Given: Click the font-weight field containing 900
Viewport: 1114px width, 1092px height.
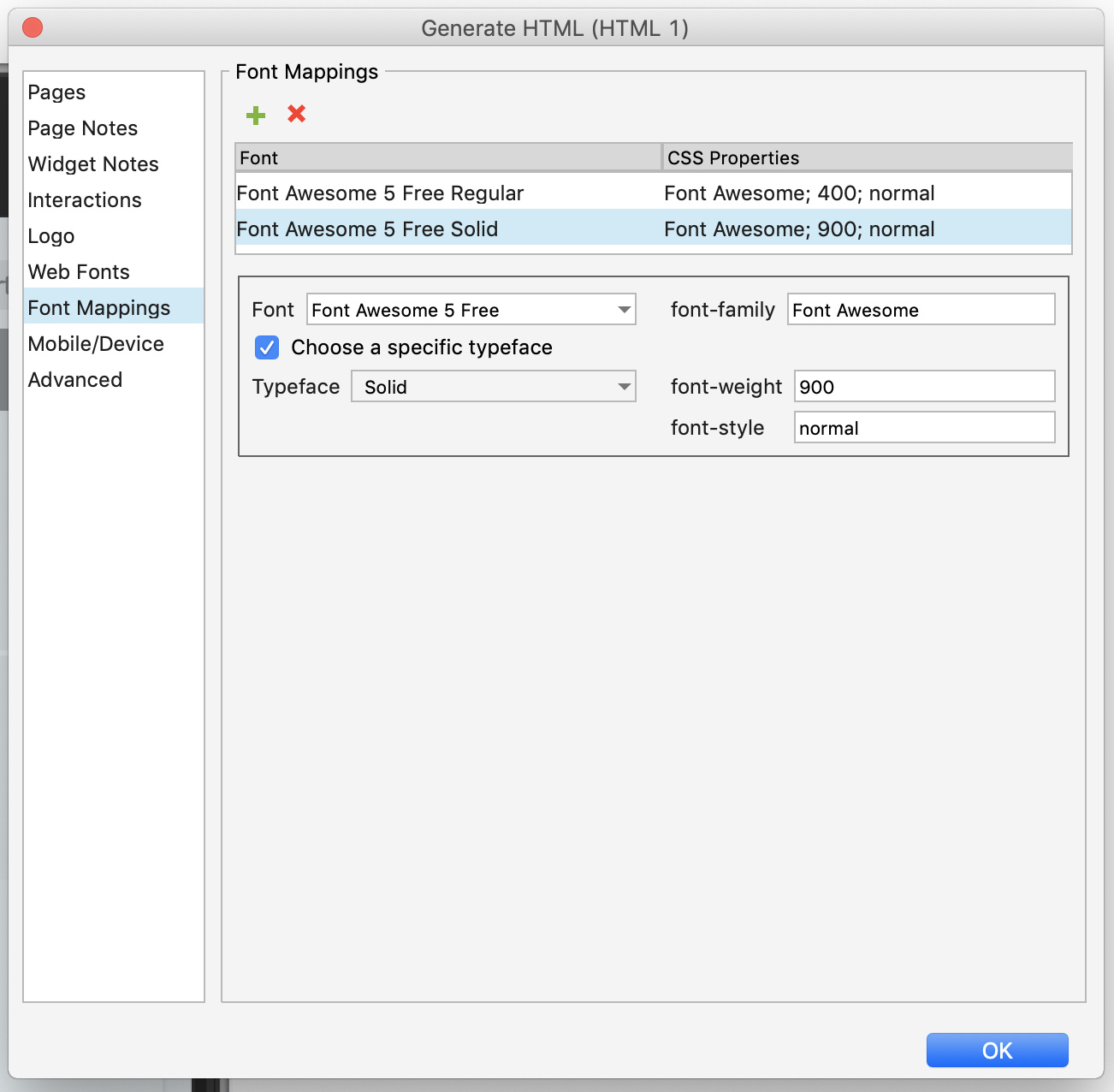Looking at the screenshot, I should click(x=924, y=387).
